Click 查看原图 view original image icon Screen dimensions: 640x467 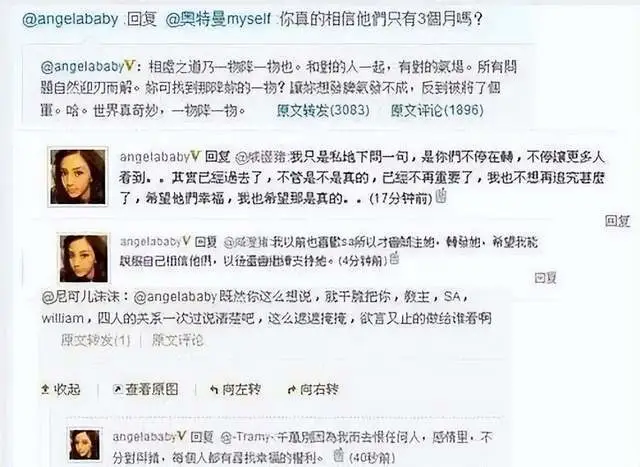[x=118, y=389]
